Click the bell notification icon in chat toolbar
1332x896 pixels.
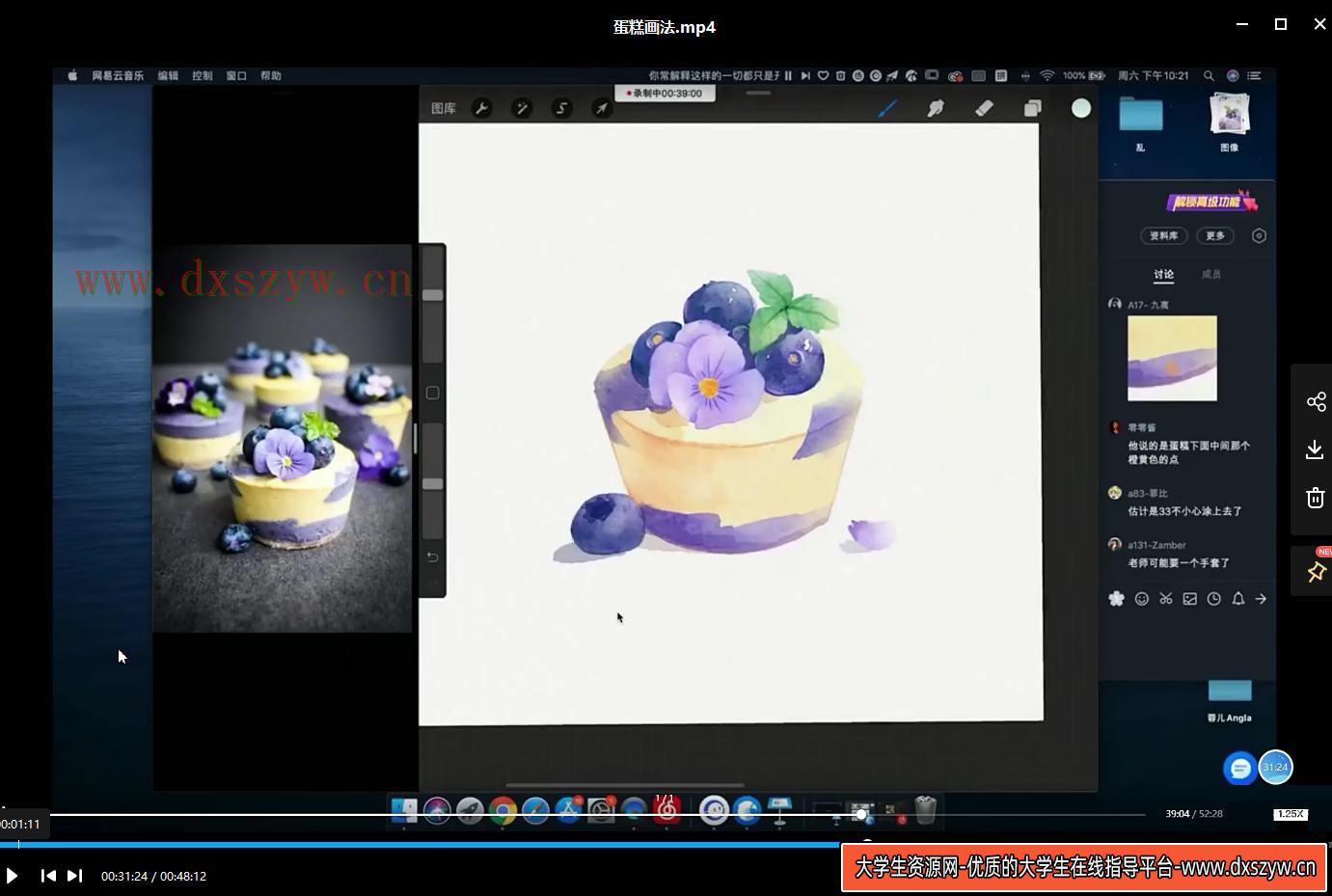click(1238, 599)
